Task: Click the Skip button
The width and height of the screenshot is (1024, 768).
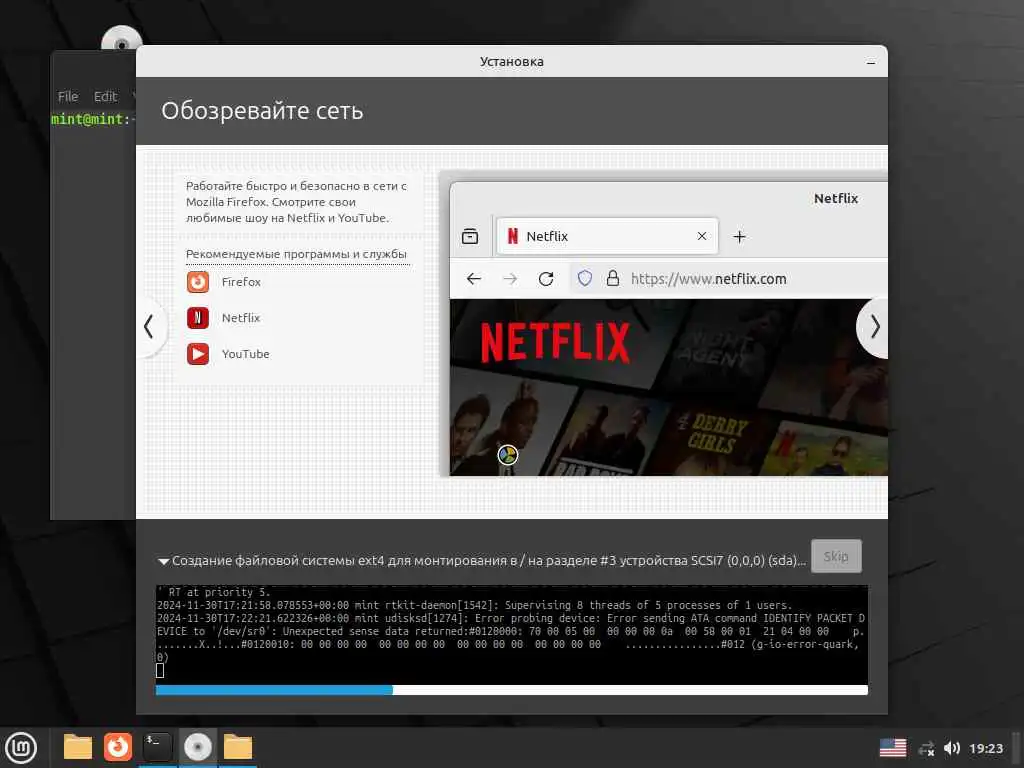Action: click(836, 556)
